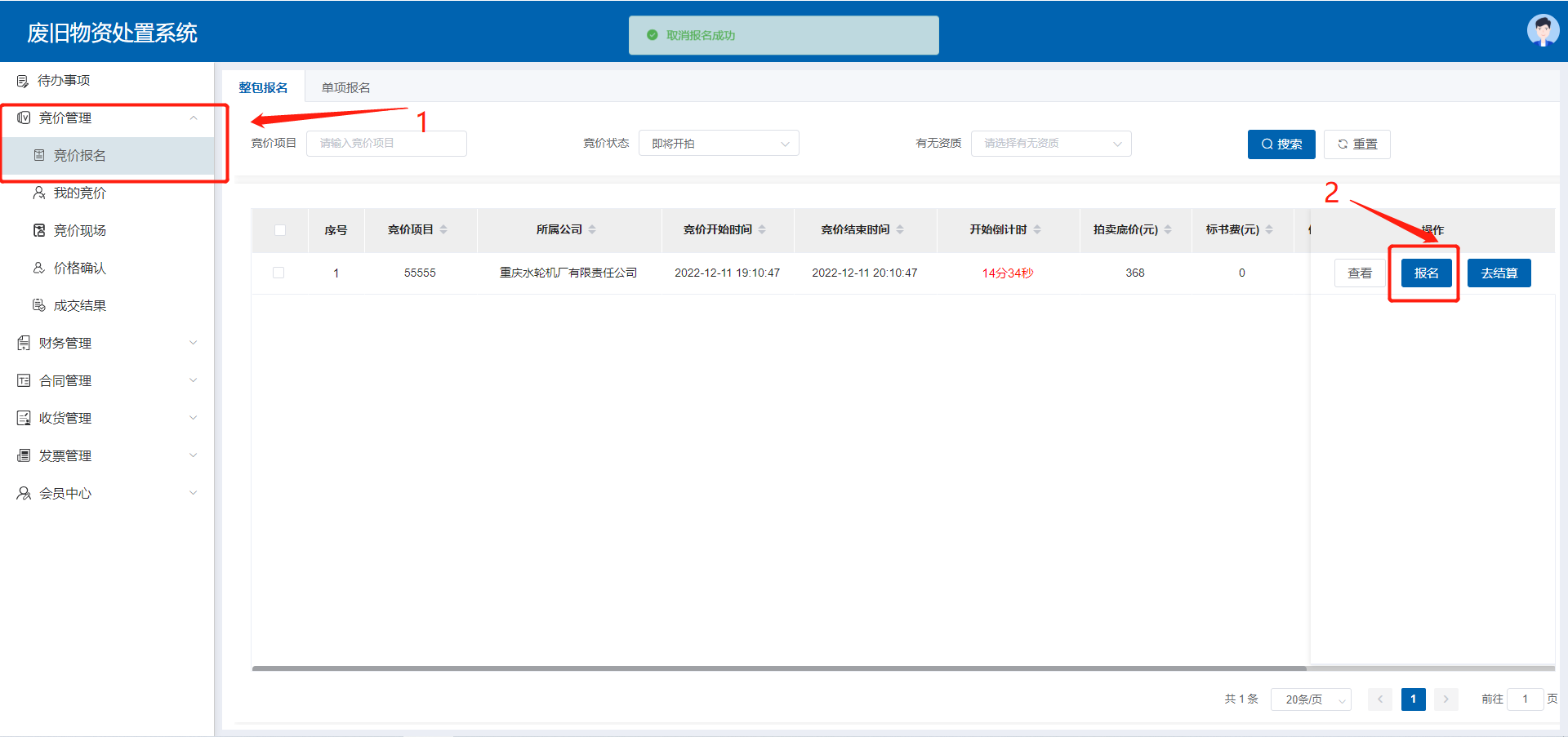
Task: Click the 我的竞价 person icon
Action: 38,193
